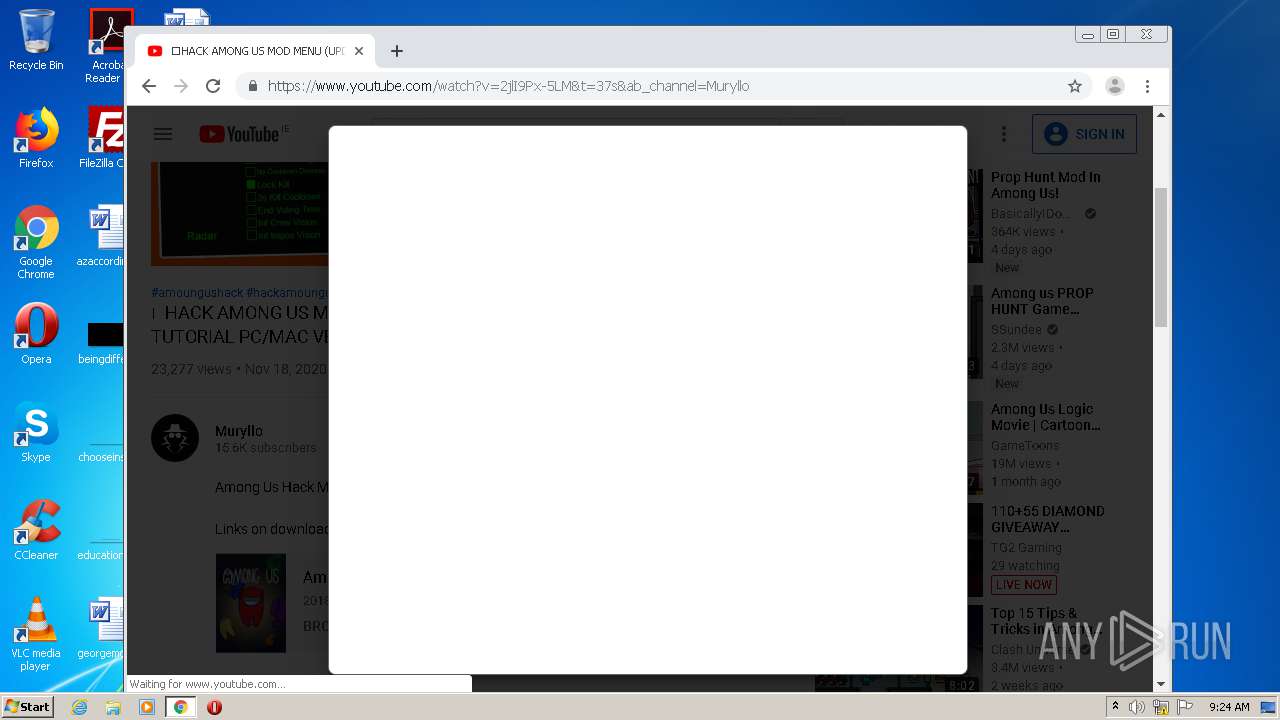The height and width of the screenshot is (720, 1280).
Task: Open Among us PROP HUNT Game video
Action: [1042, 301]
